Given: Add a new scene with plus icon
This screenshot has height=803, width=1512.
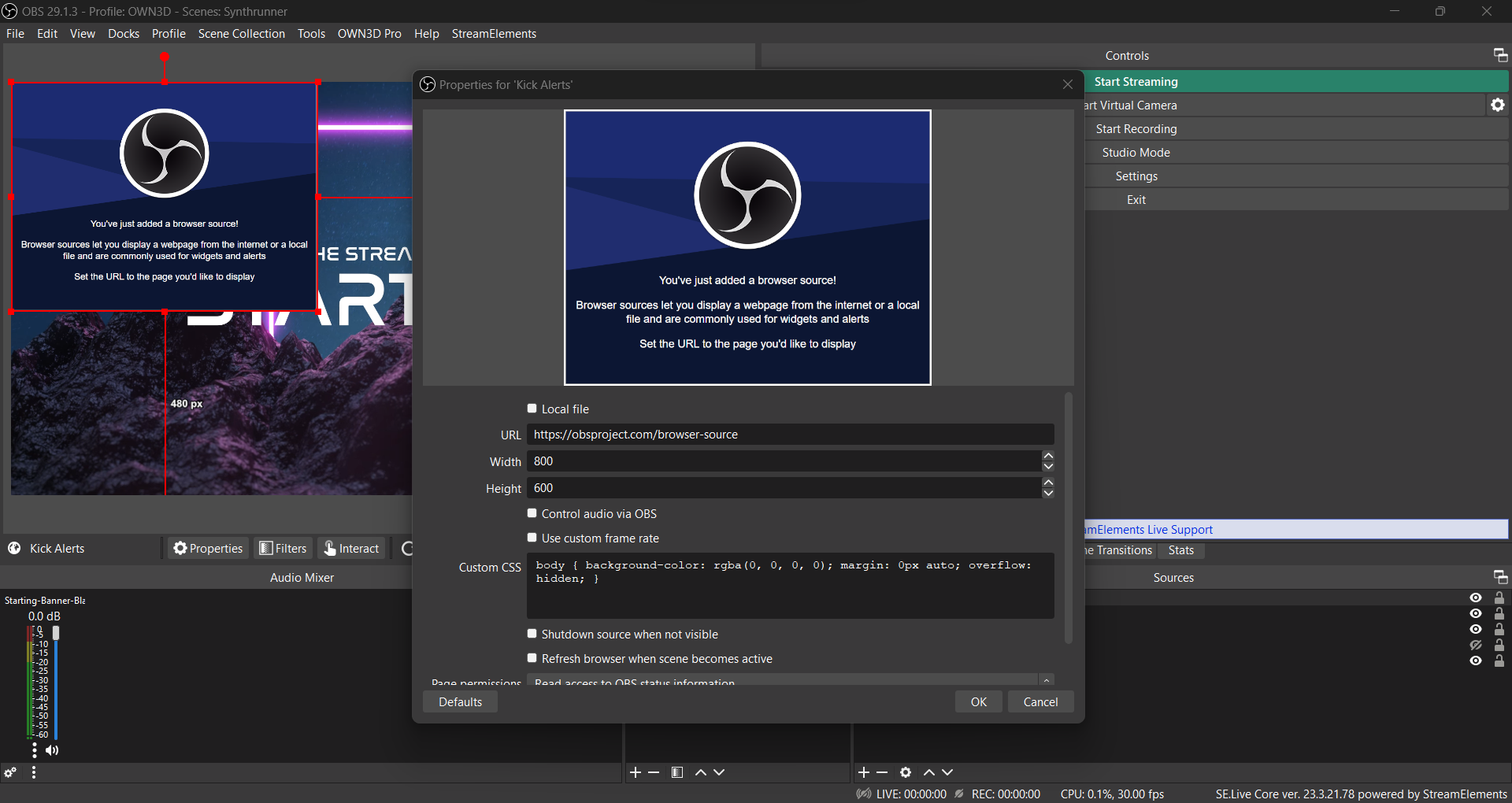Looking at the screenshot, I should pos(636,772).
